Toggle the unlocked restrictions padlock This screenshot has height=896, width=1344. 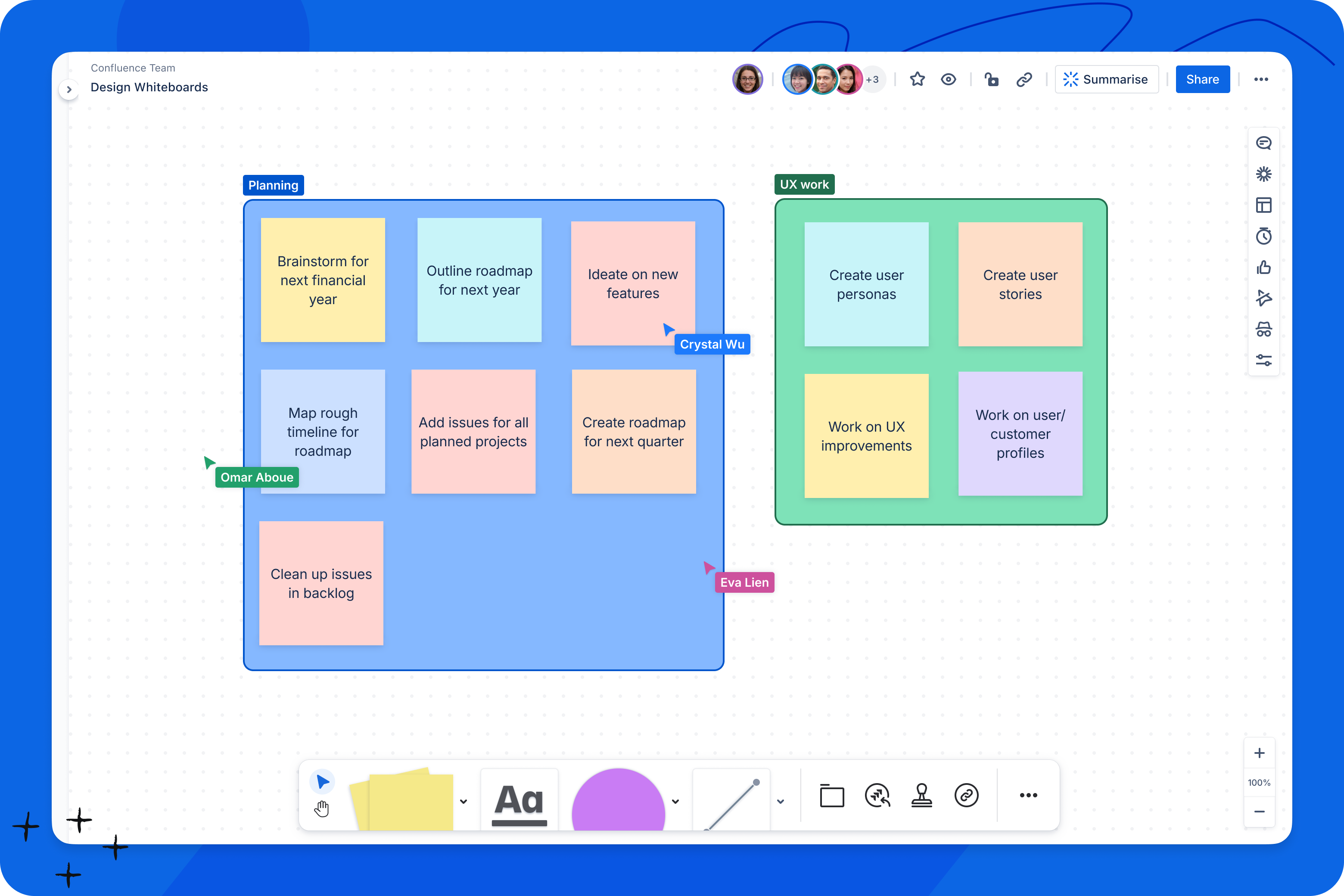[x=992, y=79]
